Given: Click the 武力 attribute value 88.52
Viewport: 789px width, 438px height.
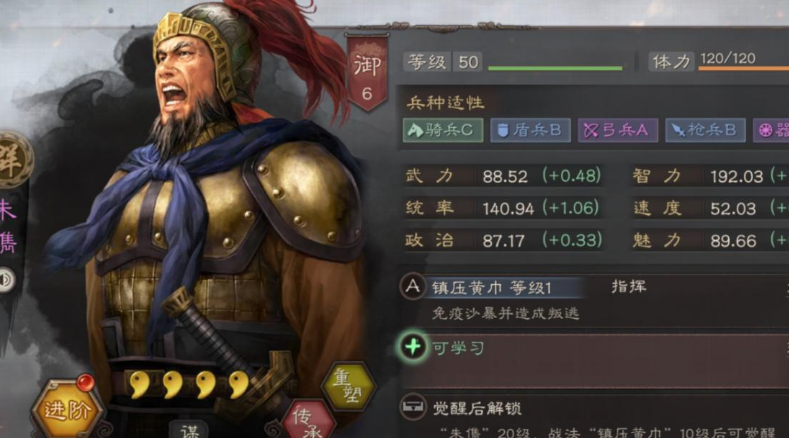Looking at the screenshot, I should [x=505, y=176].
